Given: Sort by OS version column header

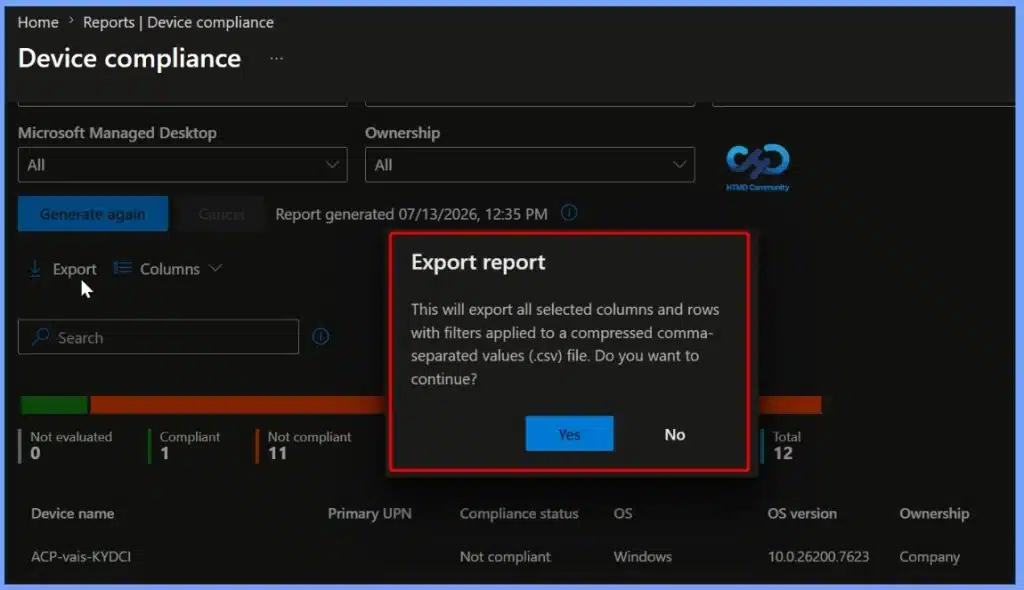Looking at the screenshot, I should point(802,514).
